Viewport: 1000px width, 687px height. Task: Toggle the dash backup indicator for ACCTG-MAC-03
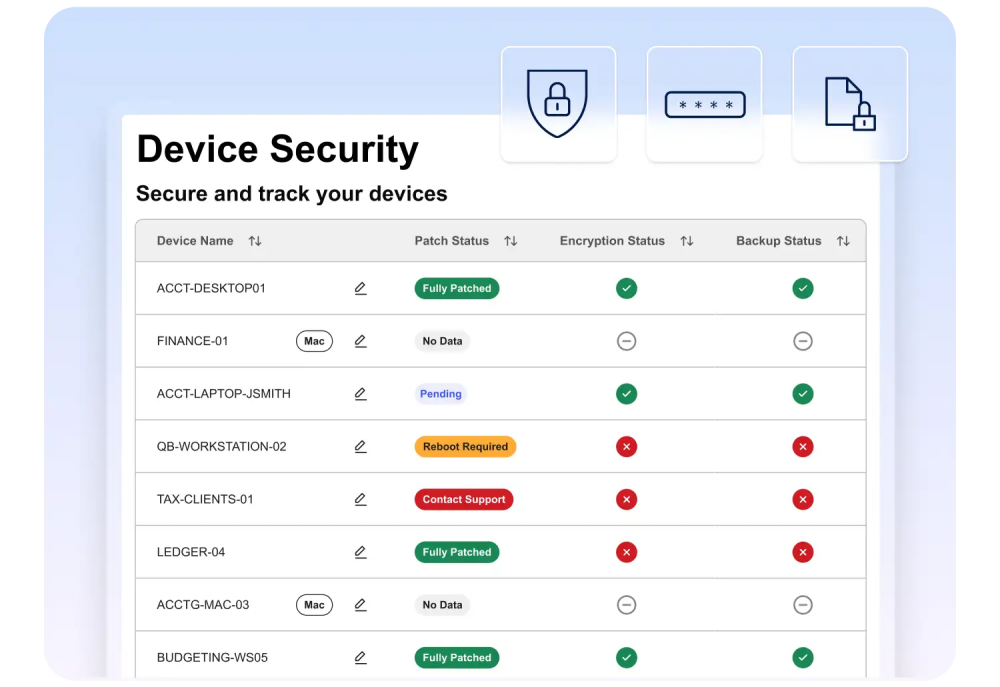(x=803, y=605)
